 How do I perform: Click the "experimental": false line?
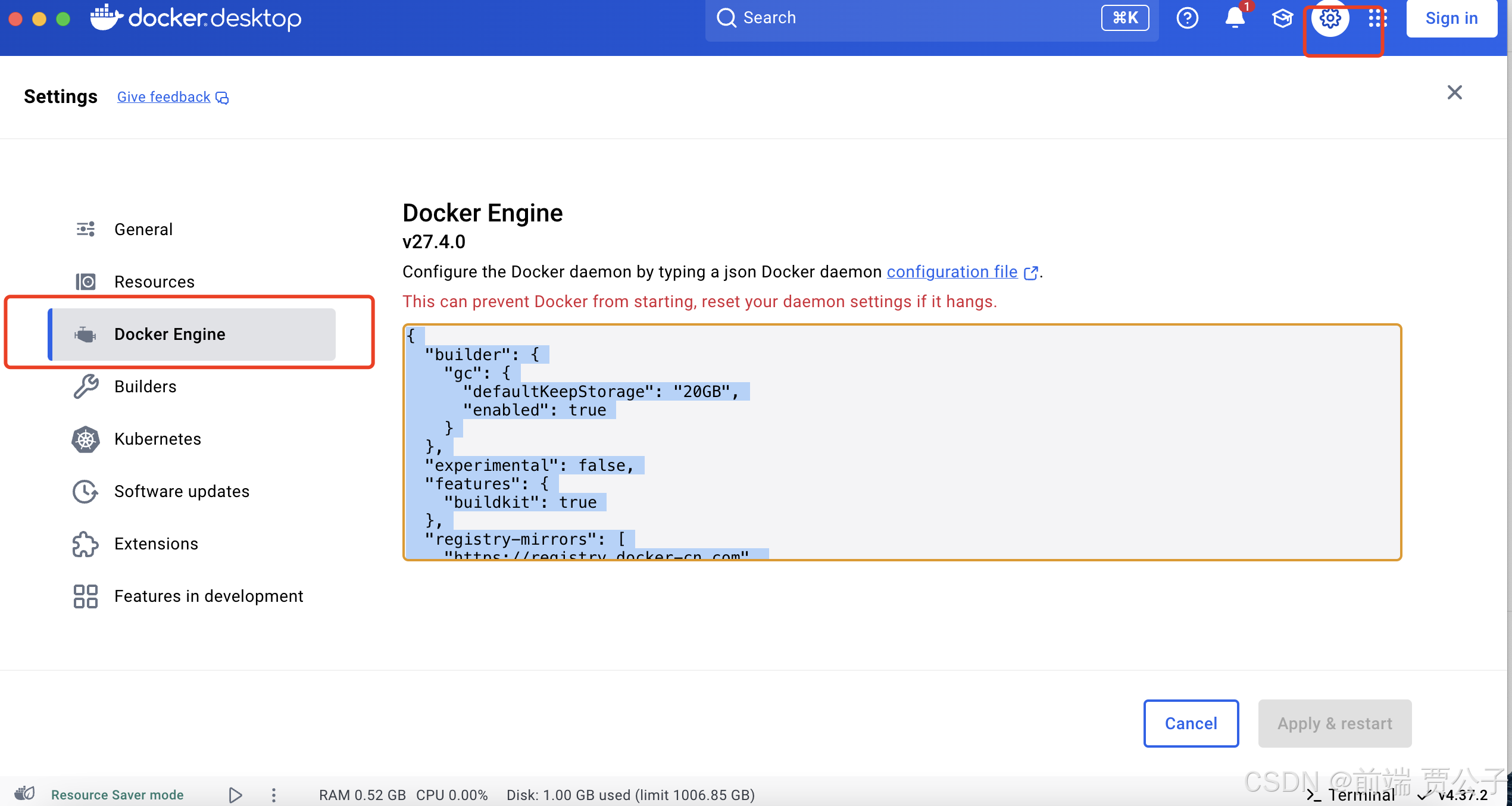[529, 465]
